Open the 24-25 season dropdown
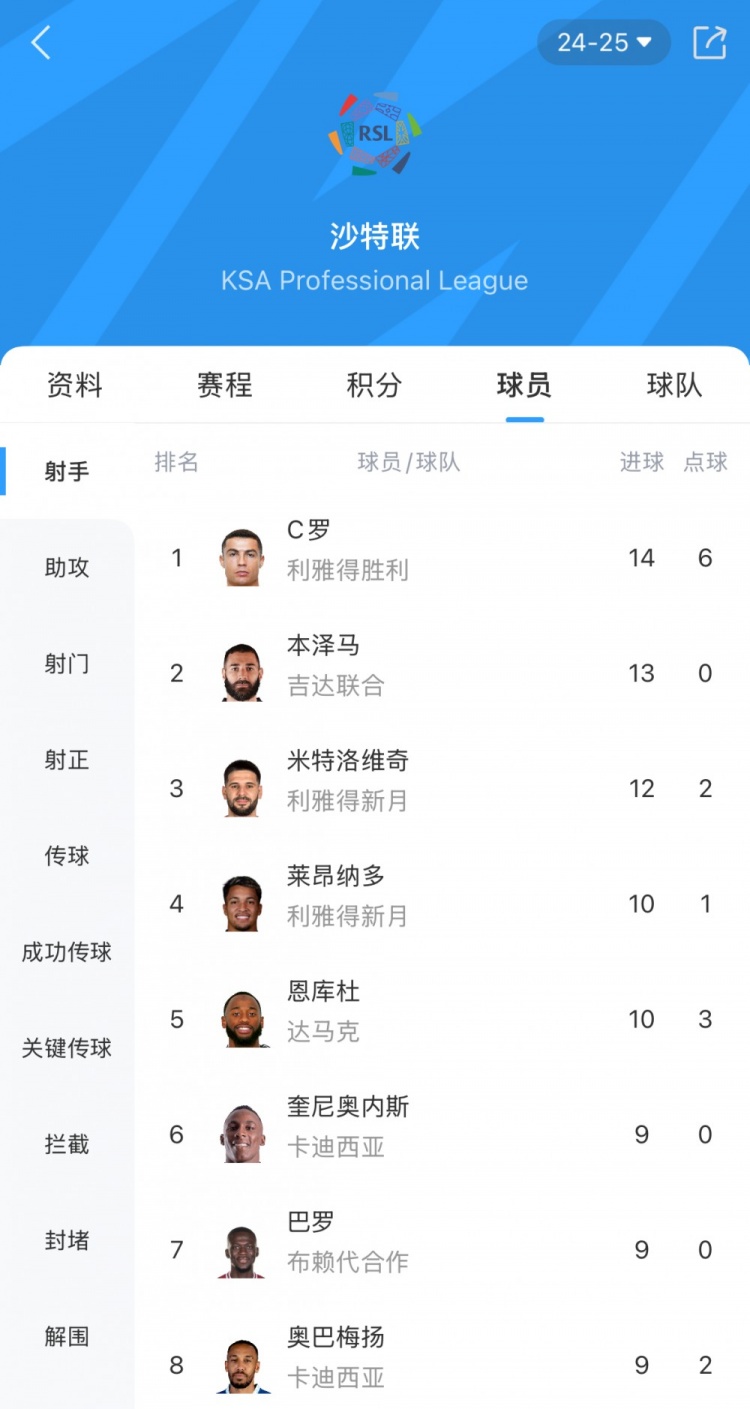Screen dimensions: 750x1409 (604, 42)
